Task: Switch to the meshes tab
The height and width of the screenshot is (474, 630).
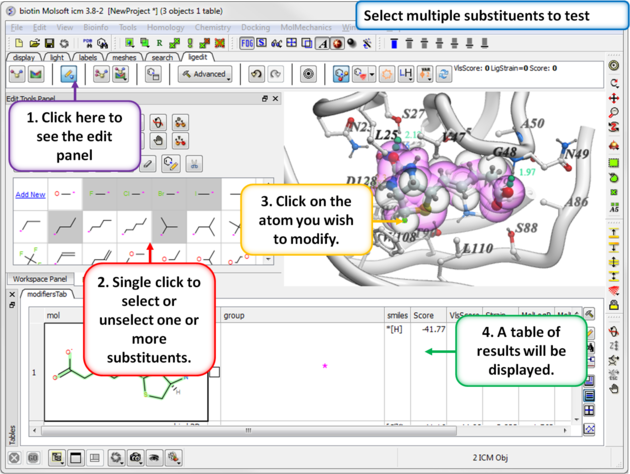Action: 124,58
